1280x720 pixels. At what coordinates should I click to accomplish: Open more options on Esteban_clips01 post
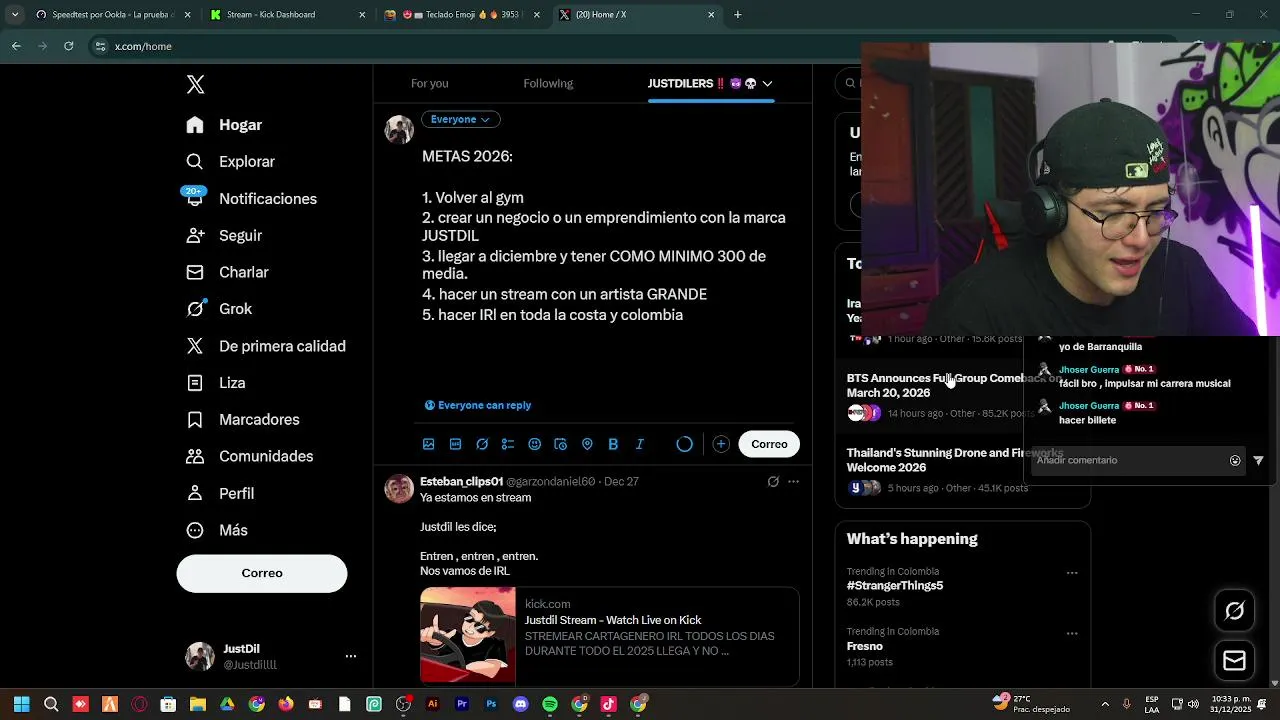pos(793,482)
